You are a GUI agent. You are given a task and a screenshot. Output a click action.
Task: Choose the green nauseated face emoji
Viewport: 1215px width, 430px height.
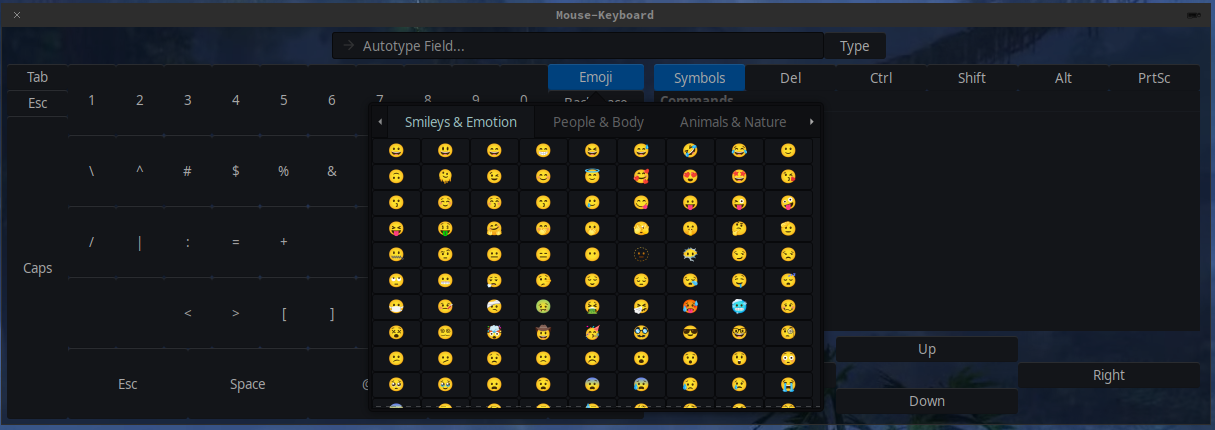(543, 306)
